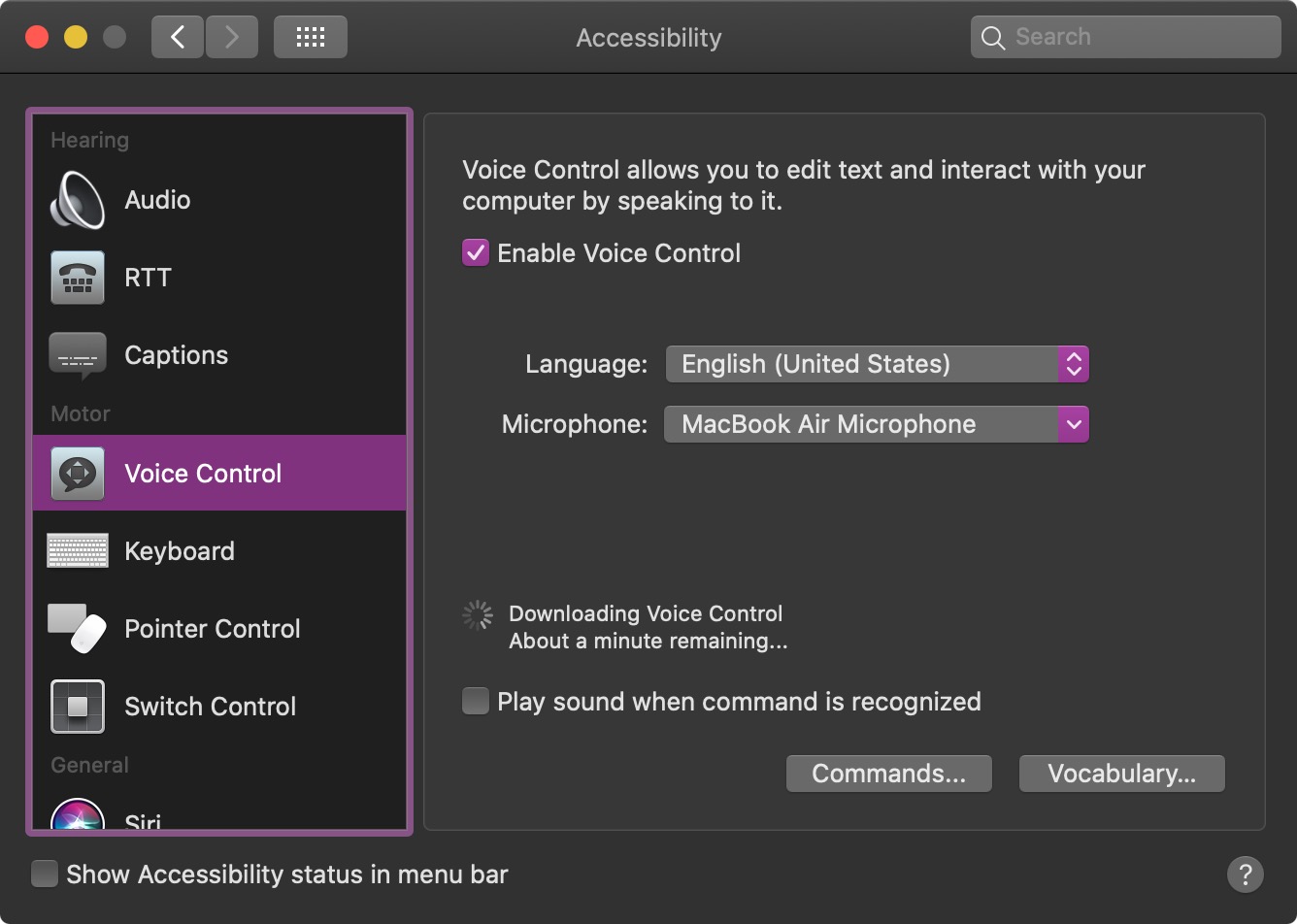Select the Pointer Control mouse icon

tap(78, 629)
